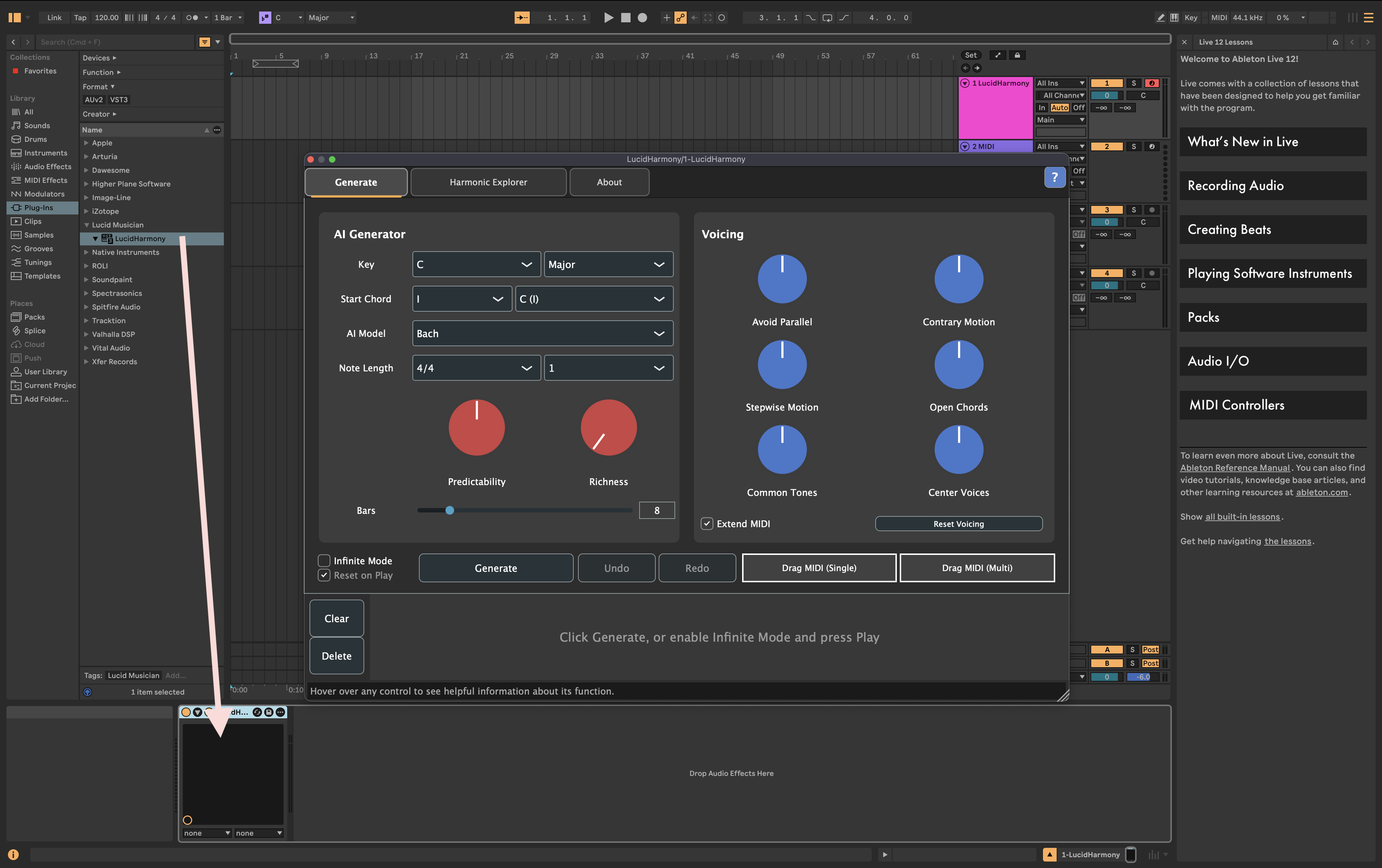
Task: Open the Ableton Reference Manual link
Action: coord(1234,467)
